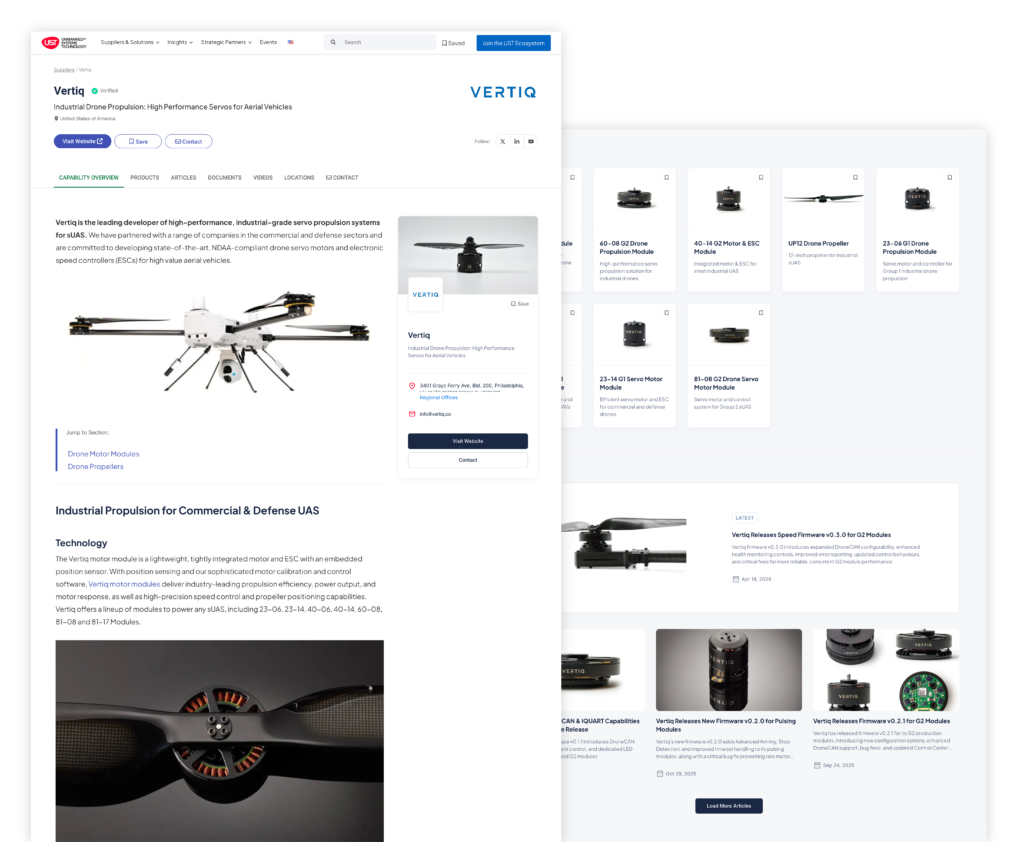The image size is (1024, 842).
Task: Jump to the Drone Propellers section
Action: click(95, 466)
